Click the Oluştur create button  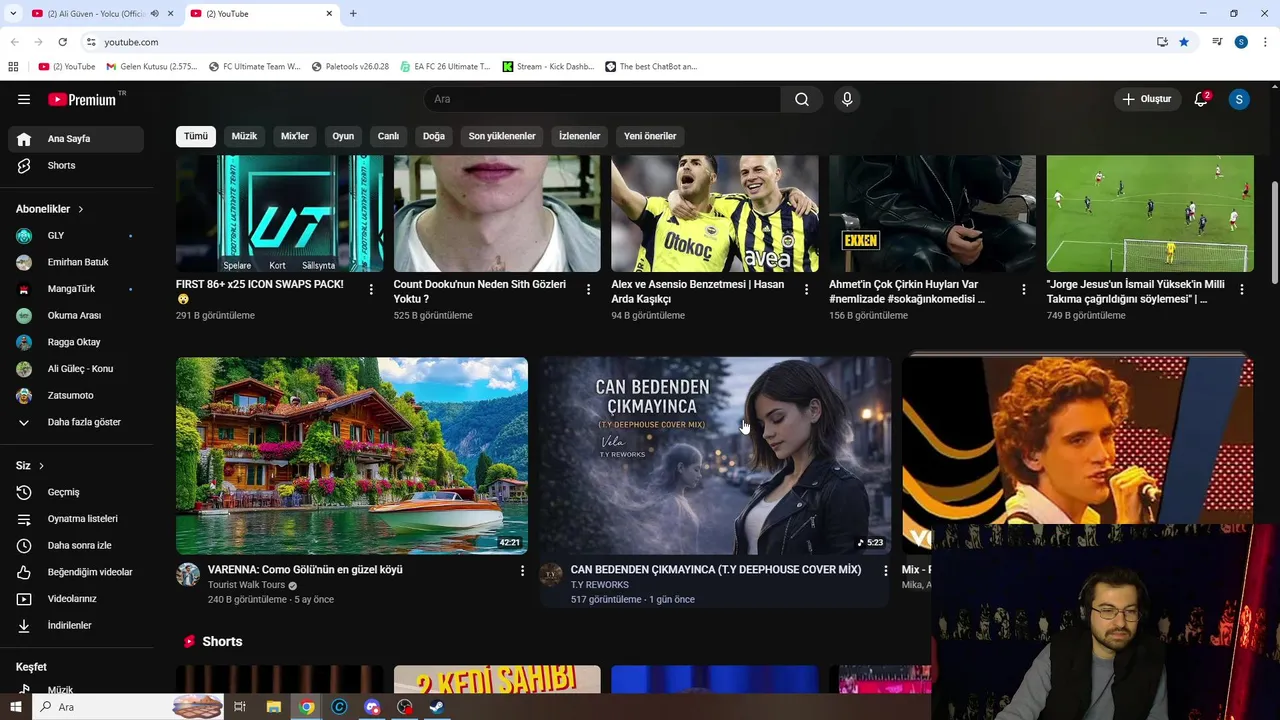coord(1146,99)
